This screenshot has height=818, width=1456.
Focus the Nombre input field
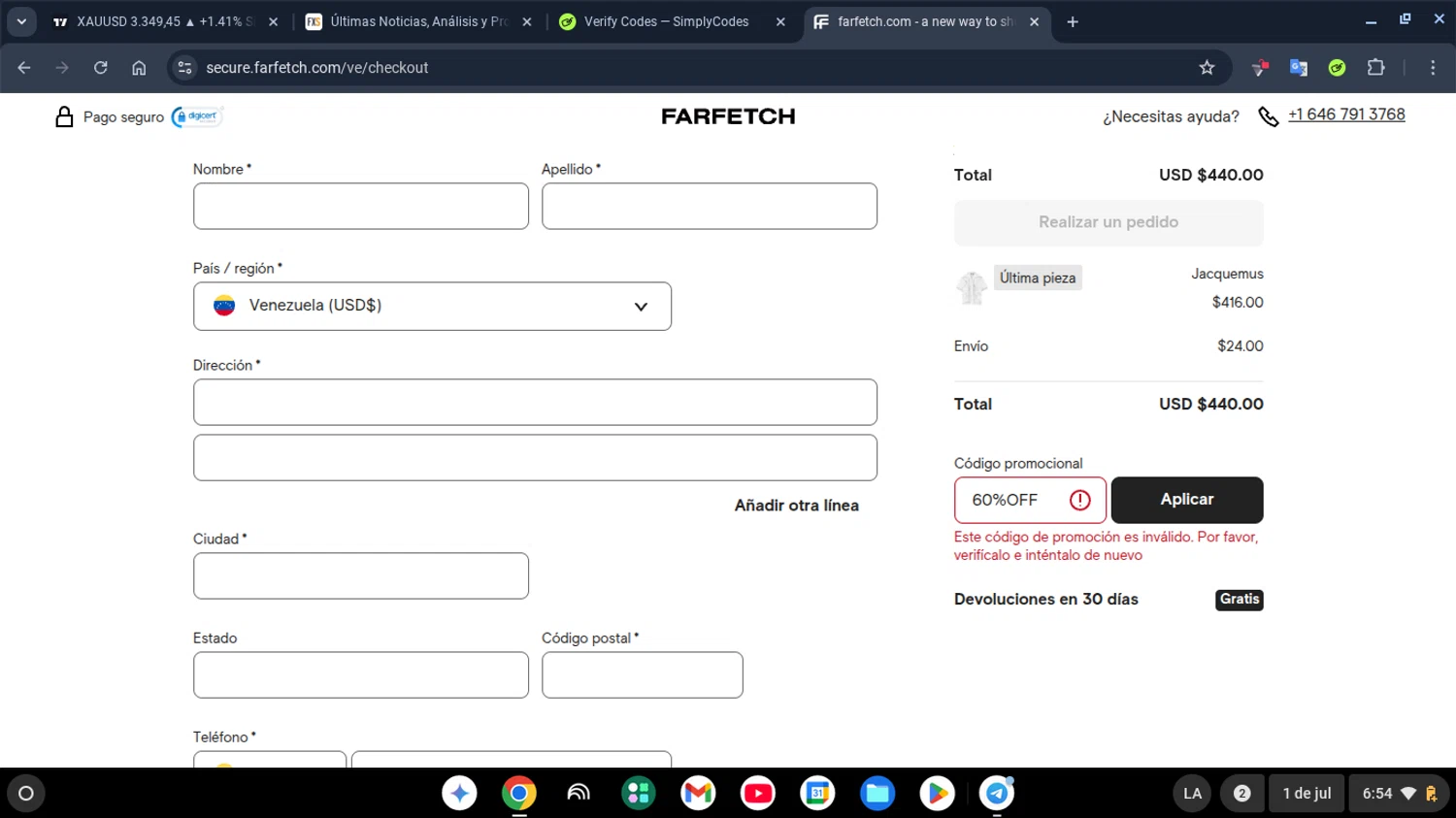(361, 206)
